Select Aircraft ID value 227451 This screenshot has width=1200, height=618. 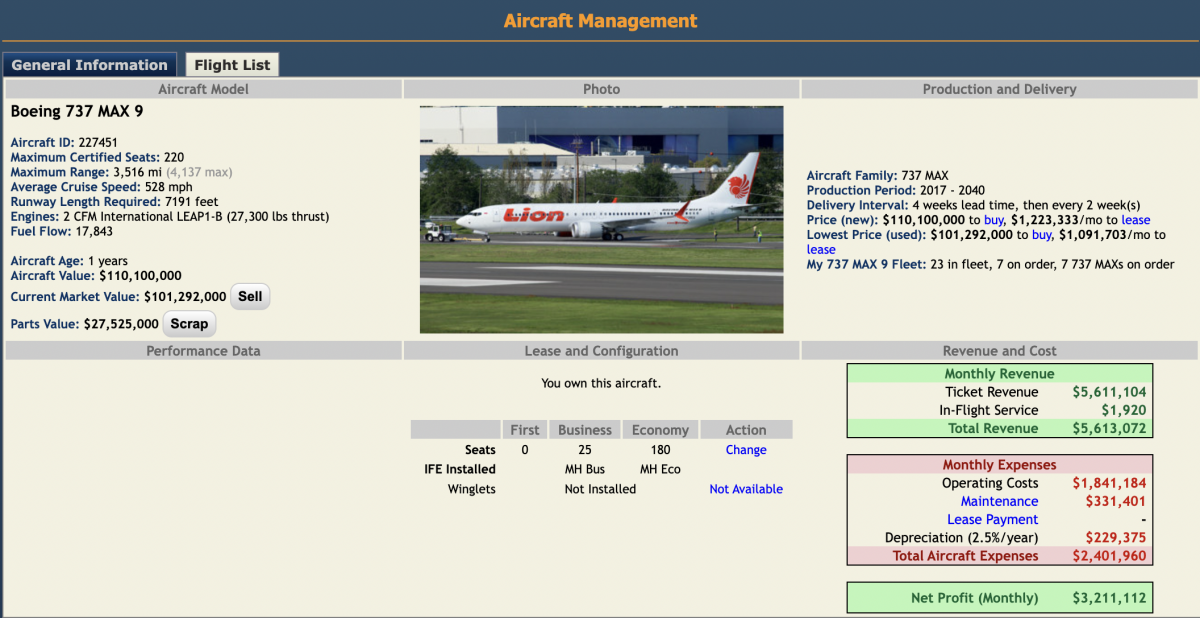(x=98, y=143)
